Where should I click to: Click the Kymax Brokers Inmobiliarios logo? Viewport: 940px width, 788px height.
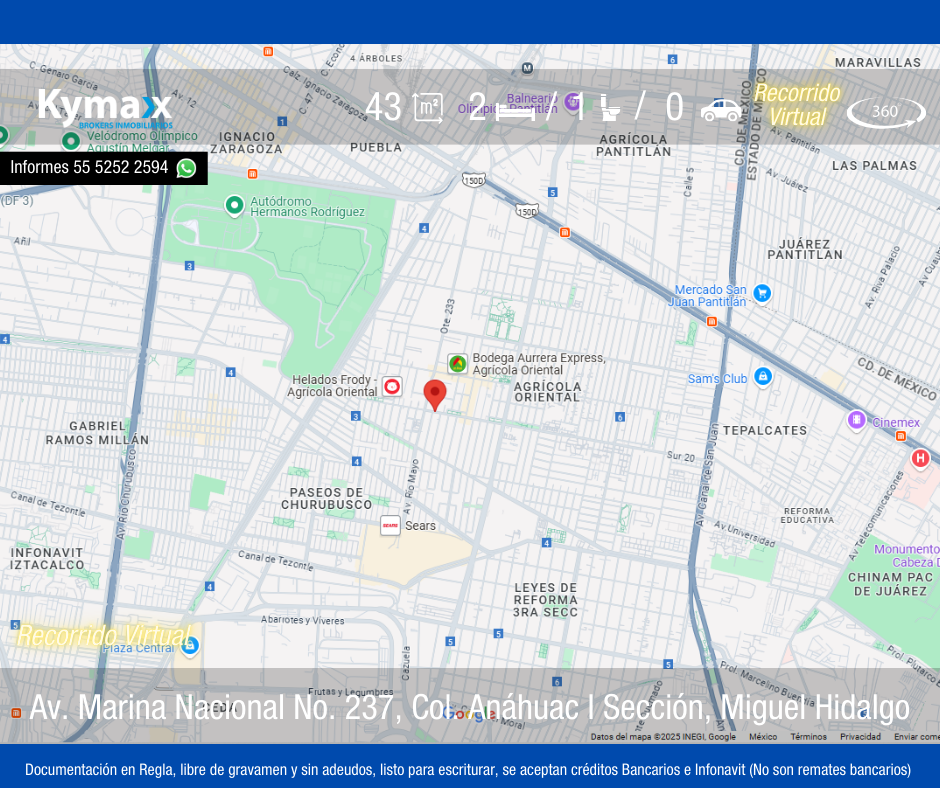coord(105,108)
